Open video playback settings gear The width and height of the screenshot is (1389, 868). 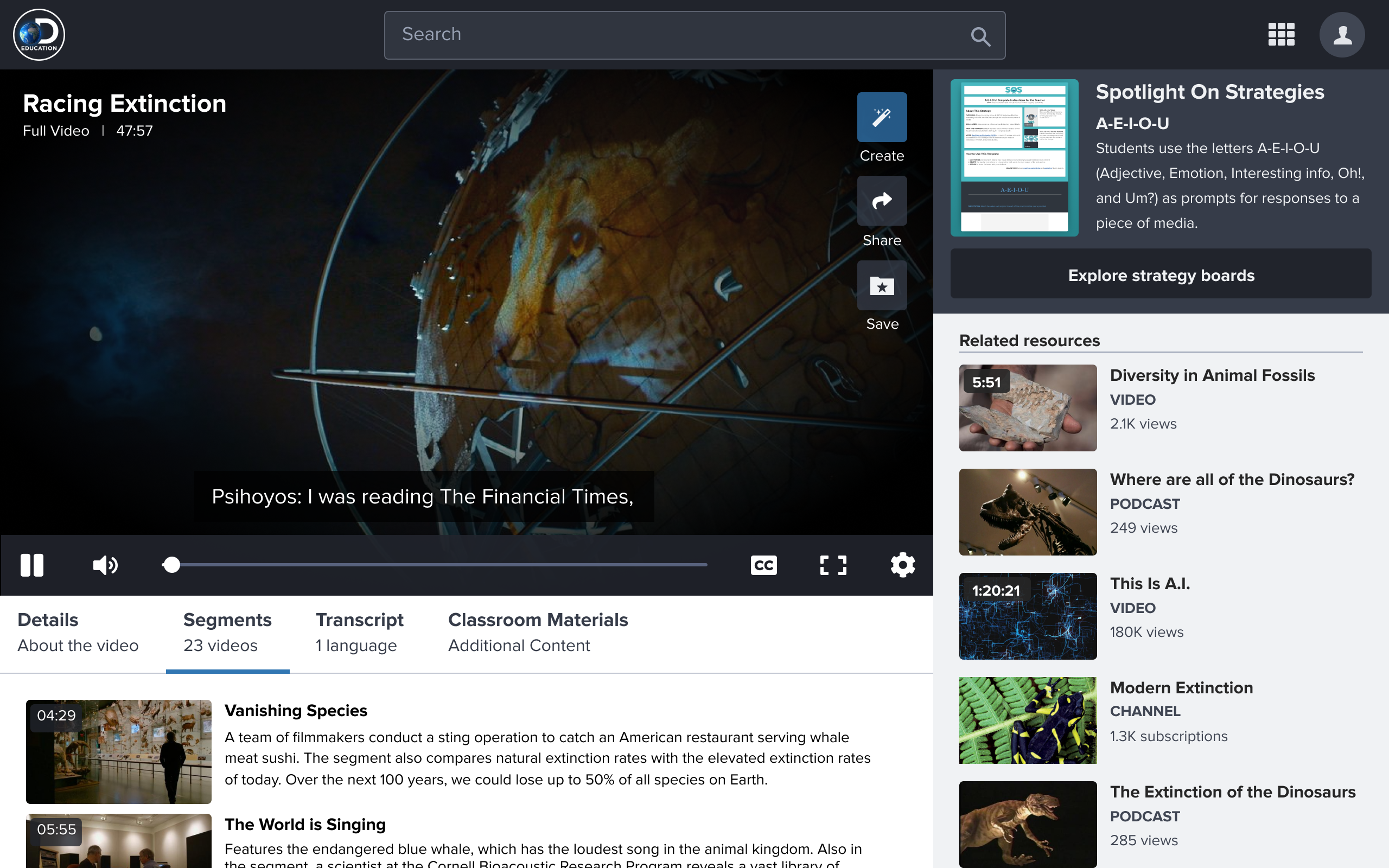coord(902,565)
